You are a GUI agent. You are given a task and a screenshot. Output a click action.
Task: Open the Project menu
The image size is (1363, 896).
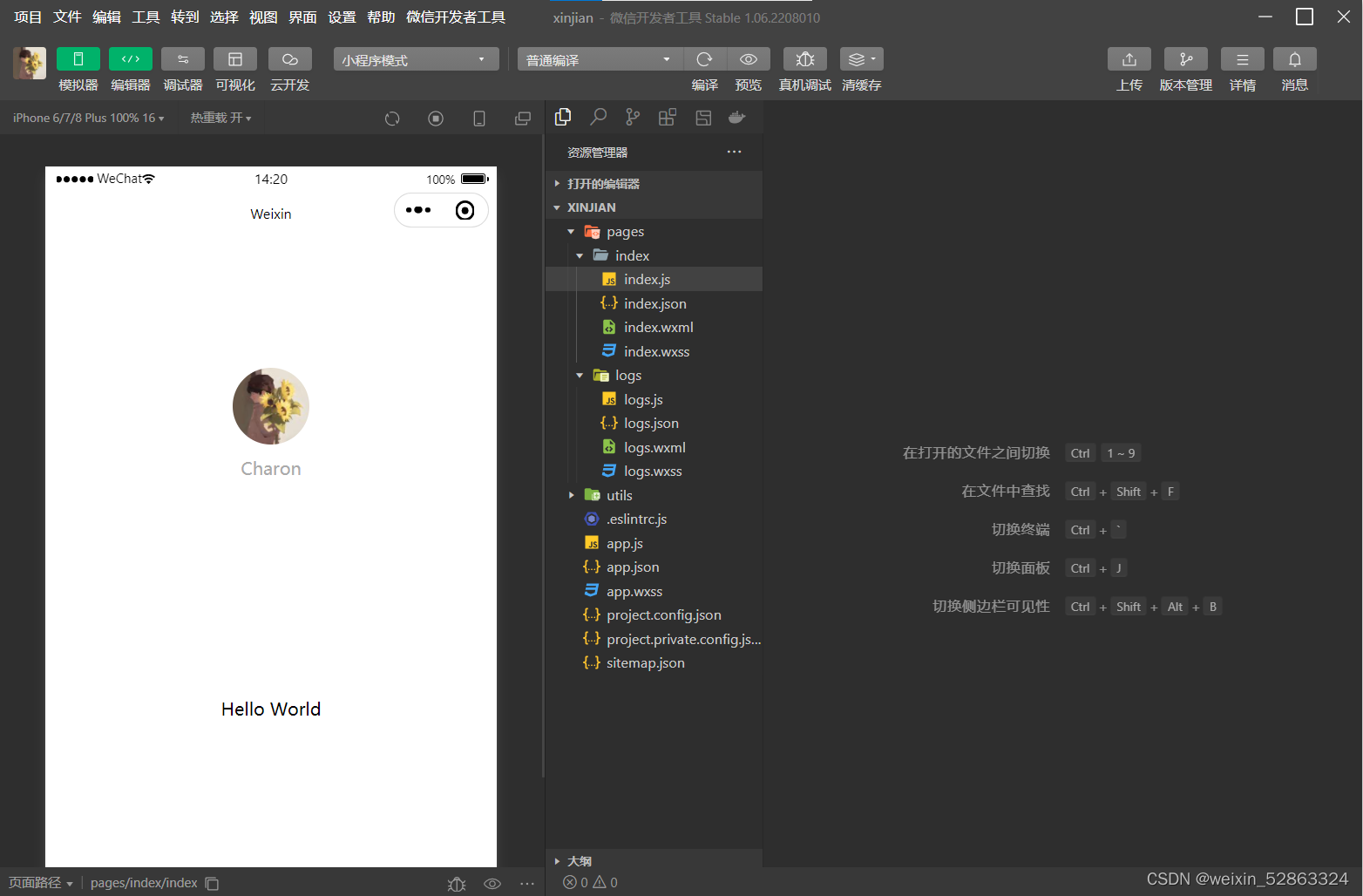28,17
